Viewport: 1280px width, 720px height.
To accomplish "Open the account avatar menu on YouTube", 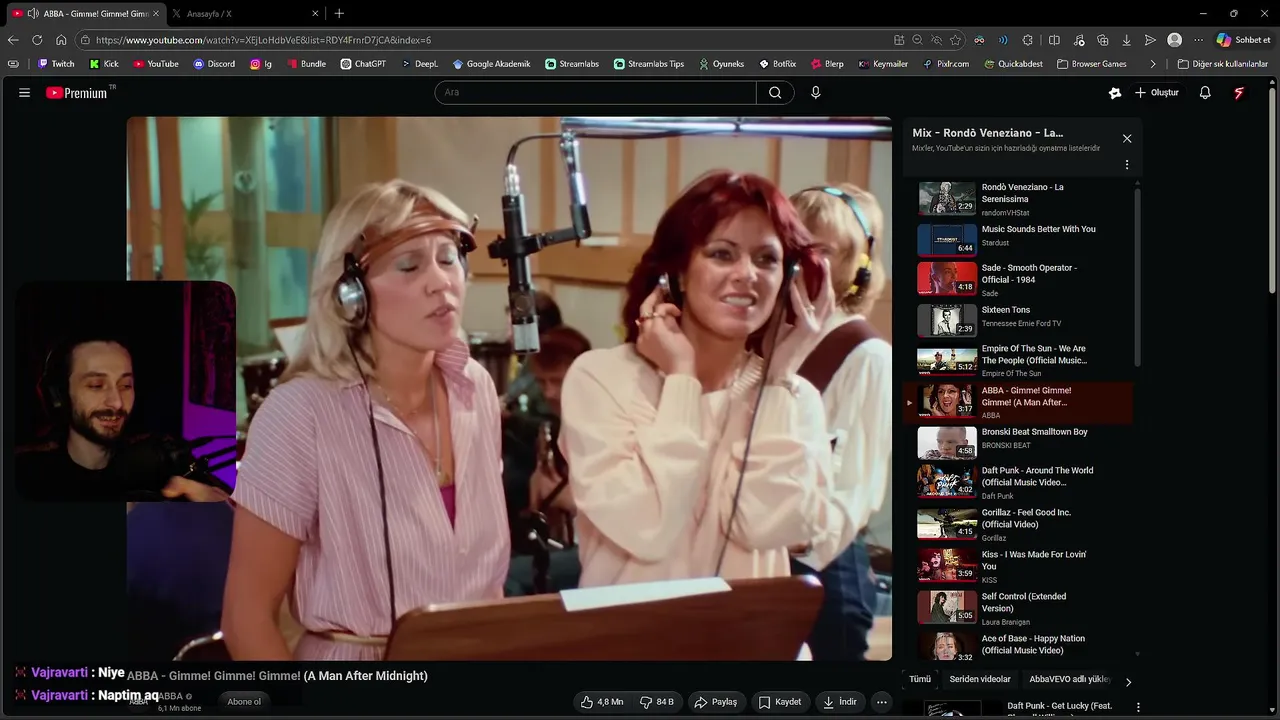I will tap(1239, 93).
